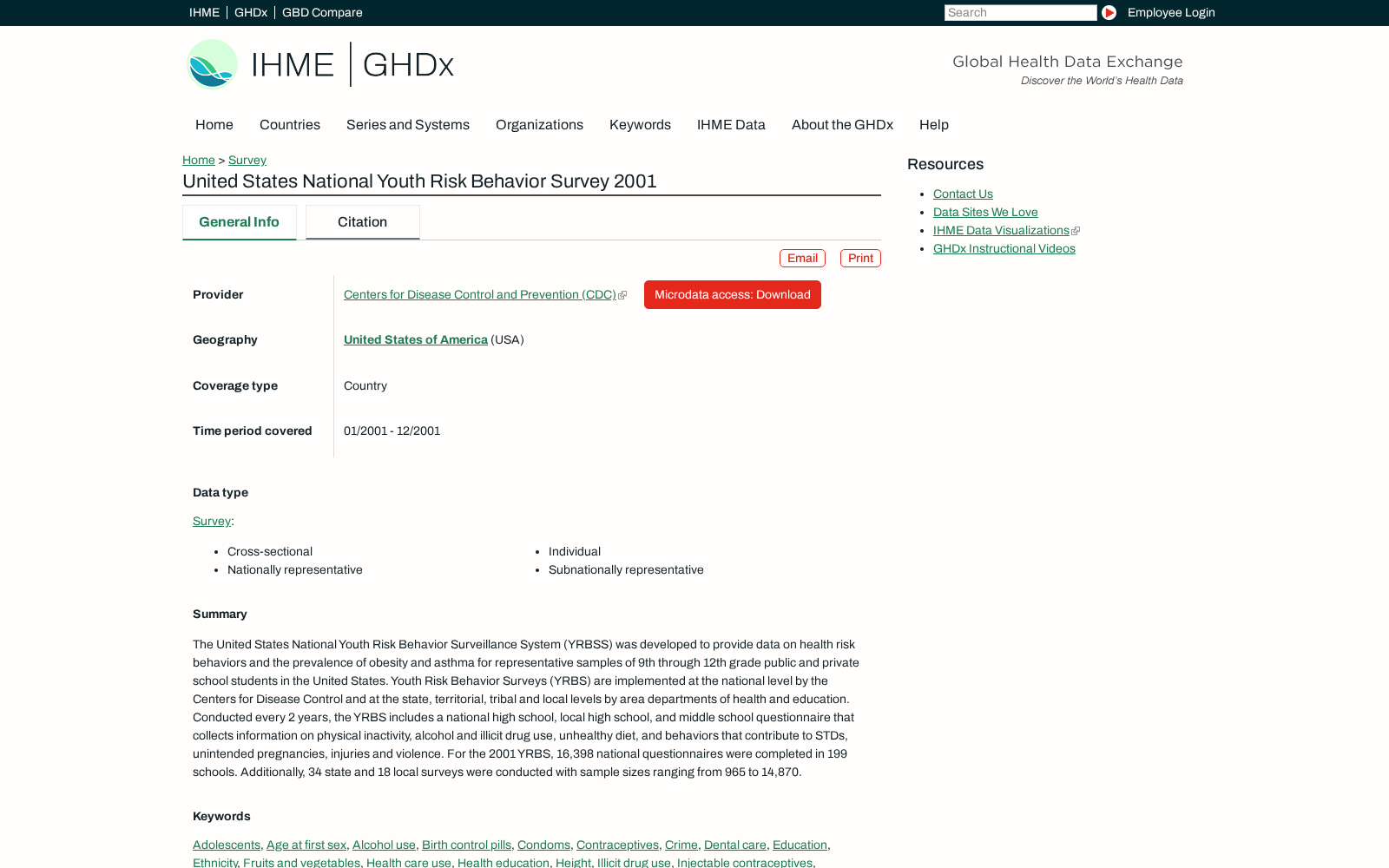Screen dimensions: 1389x868
Task: Open the Crime keyword
Action: click(681, 845)
